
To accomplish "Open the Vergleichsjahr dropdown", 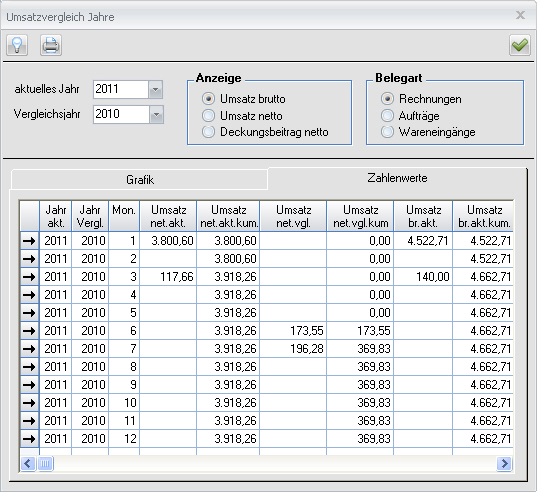I will 156,114.
